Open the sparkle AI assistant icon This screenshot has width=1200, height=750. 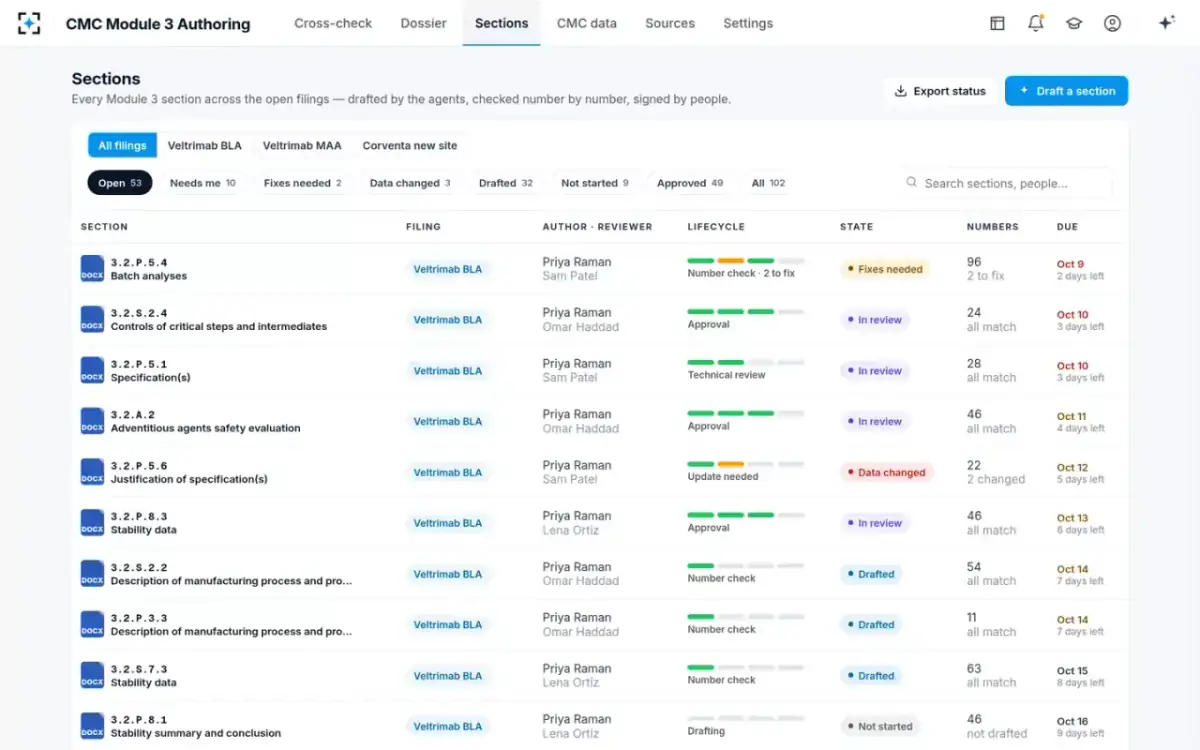(x=1166, y=23)
